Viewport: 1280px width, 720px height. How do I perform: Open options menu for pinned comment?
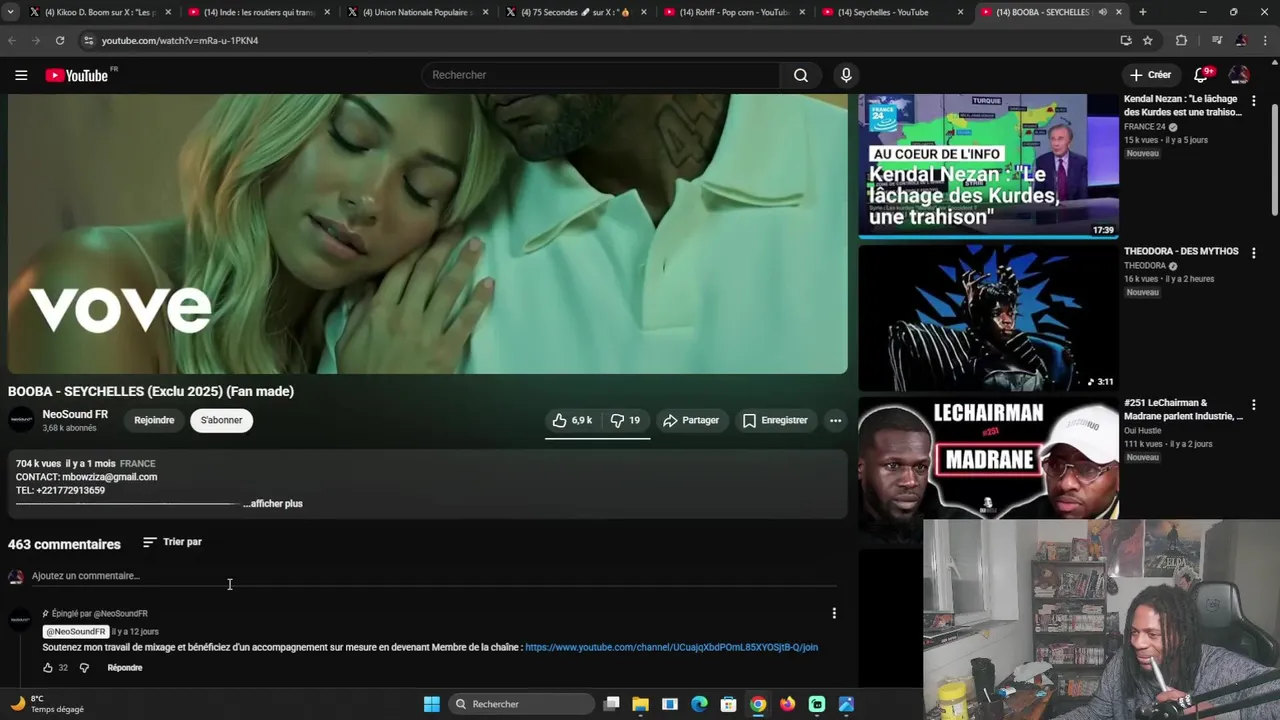[834, 613]
